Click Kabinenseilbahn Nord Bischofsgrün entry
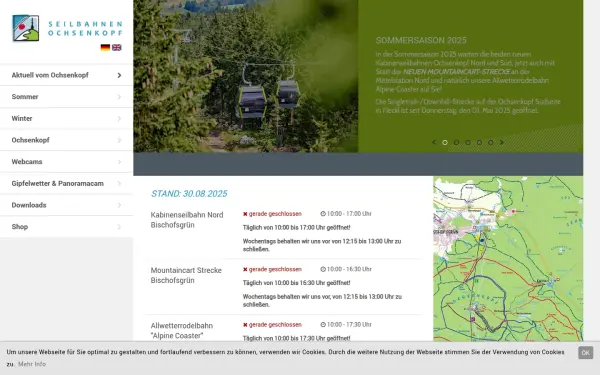Screen dimensions: 600x375 point(187,220)
